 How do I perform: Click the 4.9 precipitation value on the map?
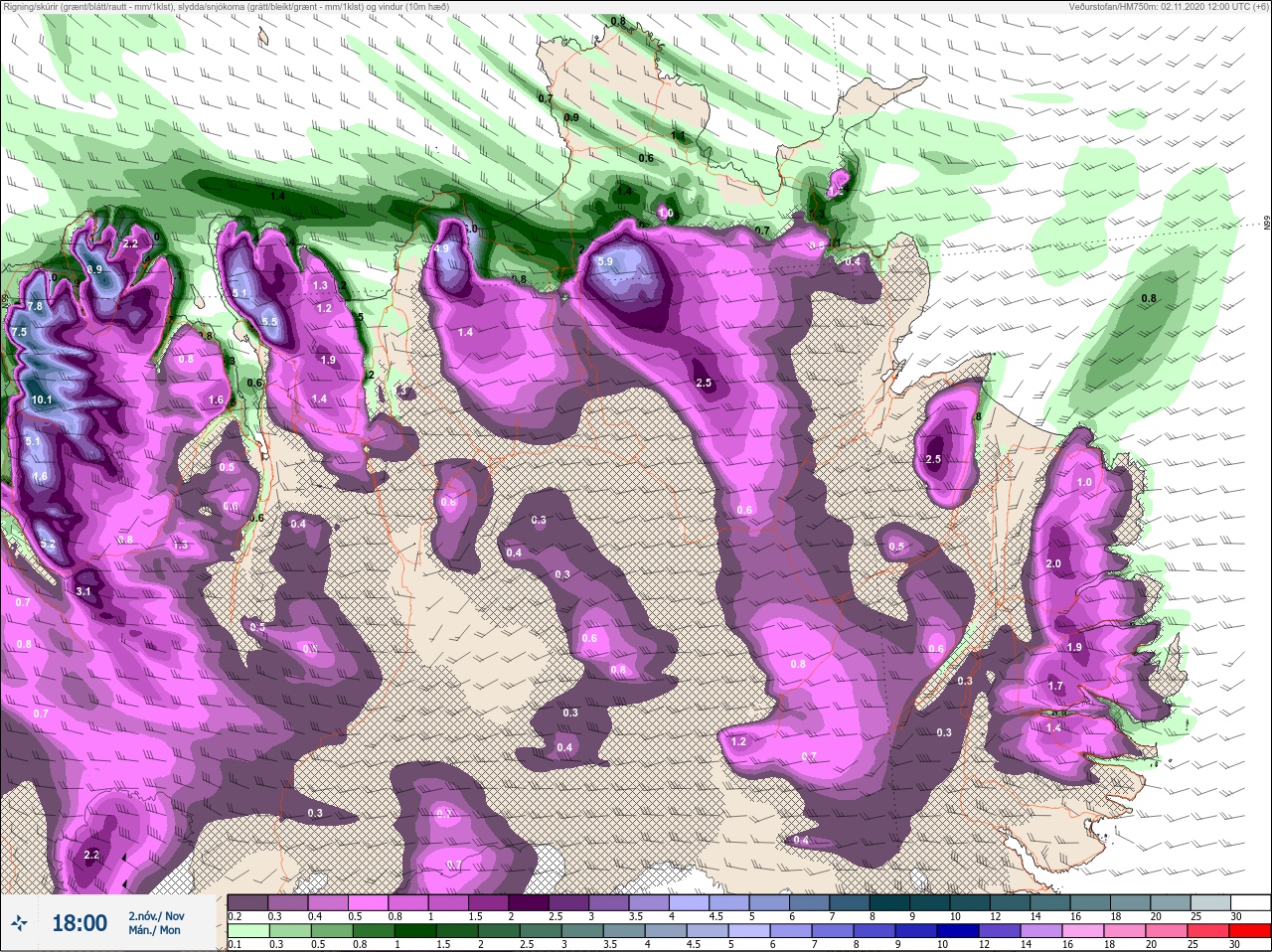442,248
